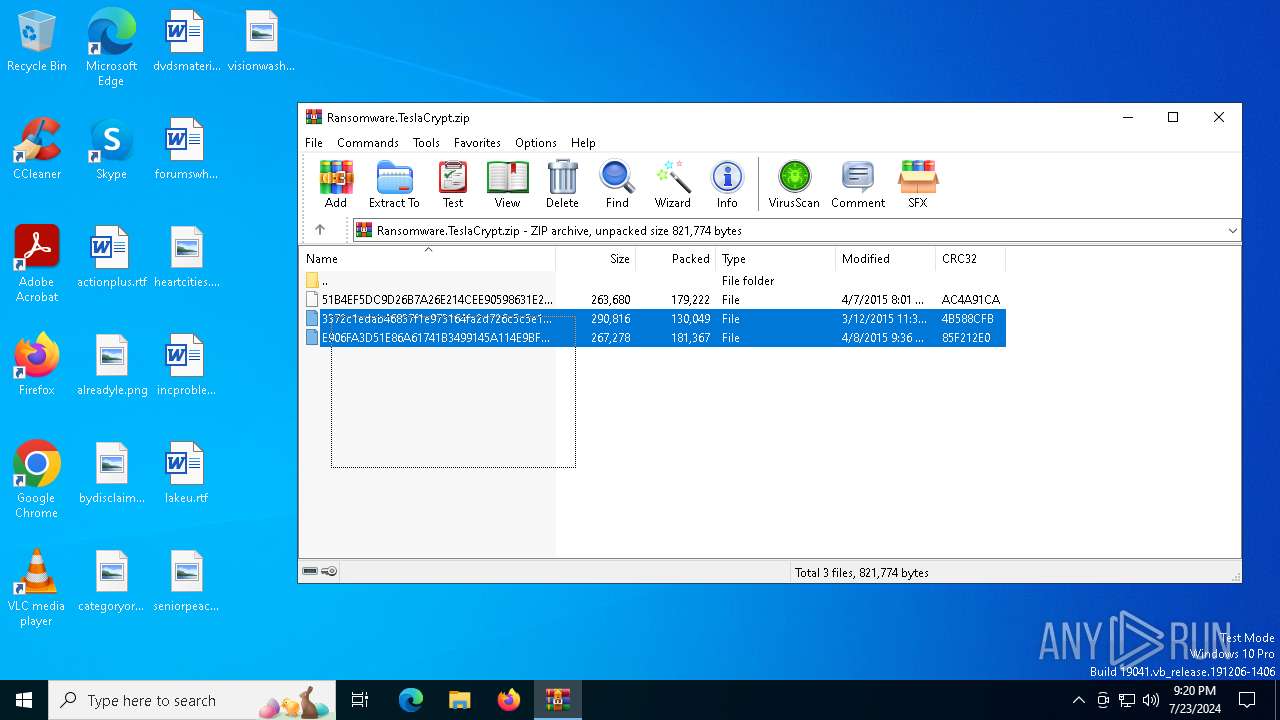Open the Microsoft Edge desktop shortcut
The image size is (1280, 720).
coord(111,47)
